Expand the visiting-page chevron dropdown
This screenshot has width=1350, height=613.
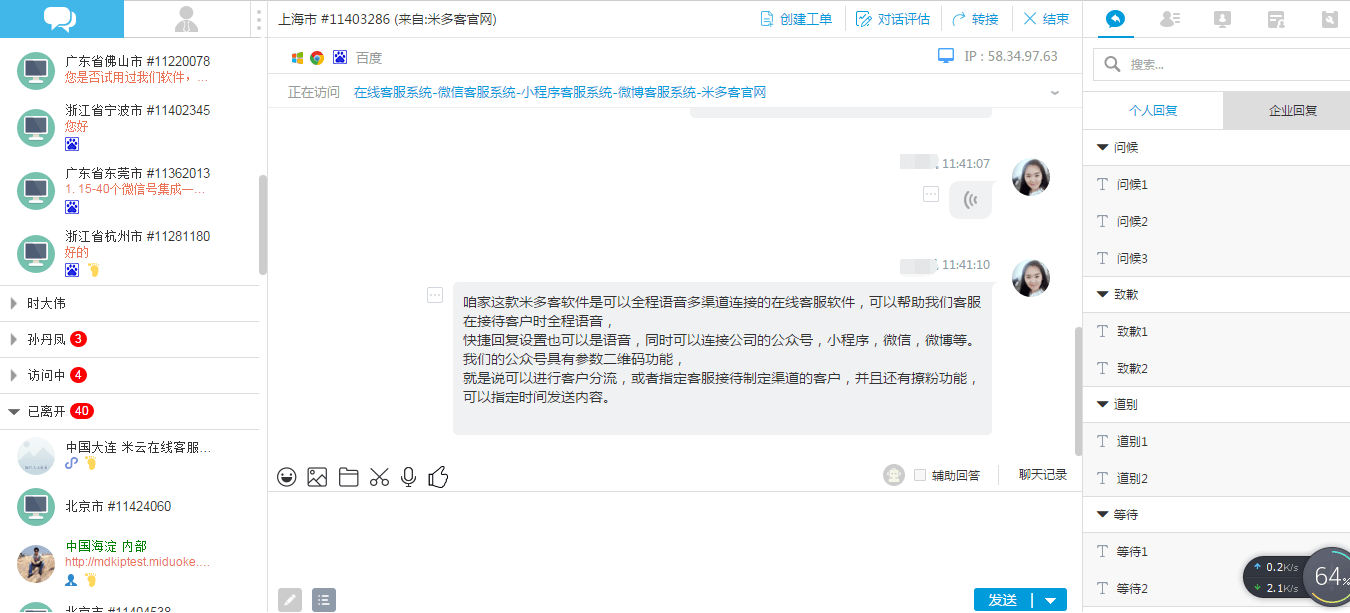pos(1055,92)
